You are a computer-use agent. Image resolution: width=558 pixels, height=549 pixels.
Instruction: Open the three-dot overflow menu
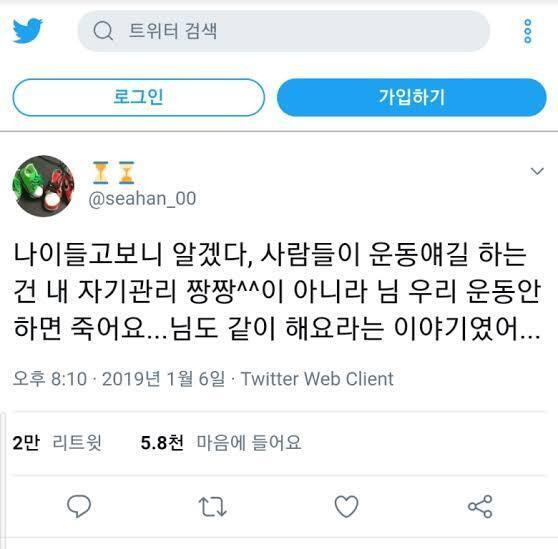[528, 31]
